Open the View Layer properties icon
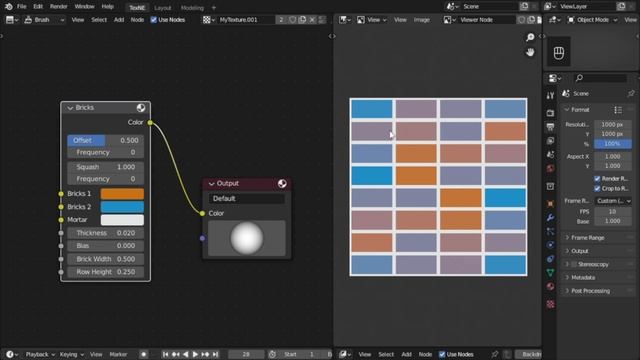 point(550,141)
